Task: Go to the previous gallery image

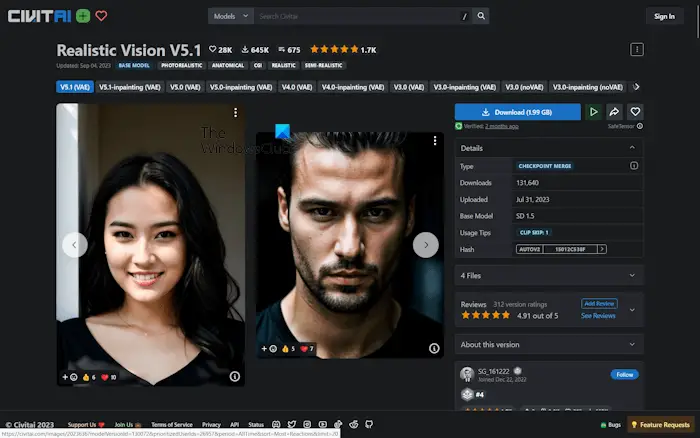Action: pyautogui.click(x=75, y=245)
